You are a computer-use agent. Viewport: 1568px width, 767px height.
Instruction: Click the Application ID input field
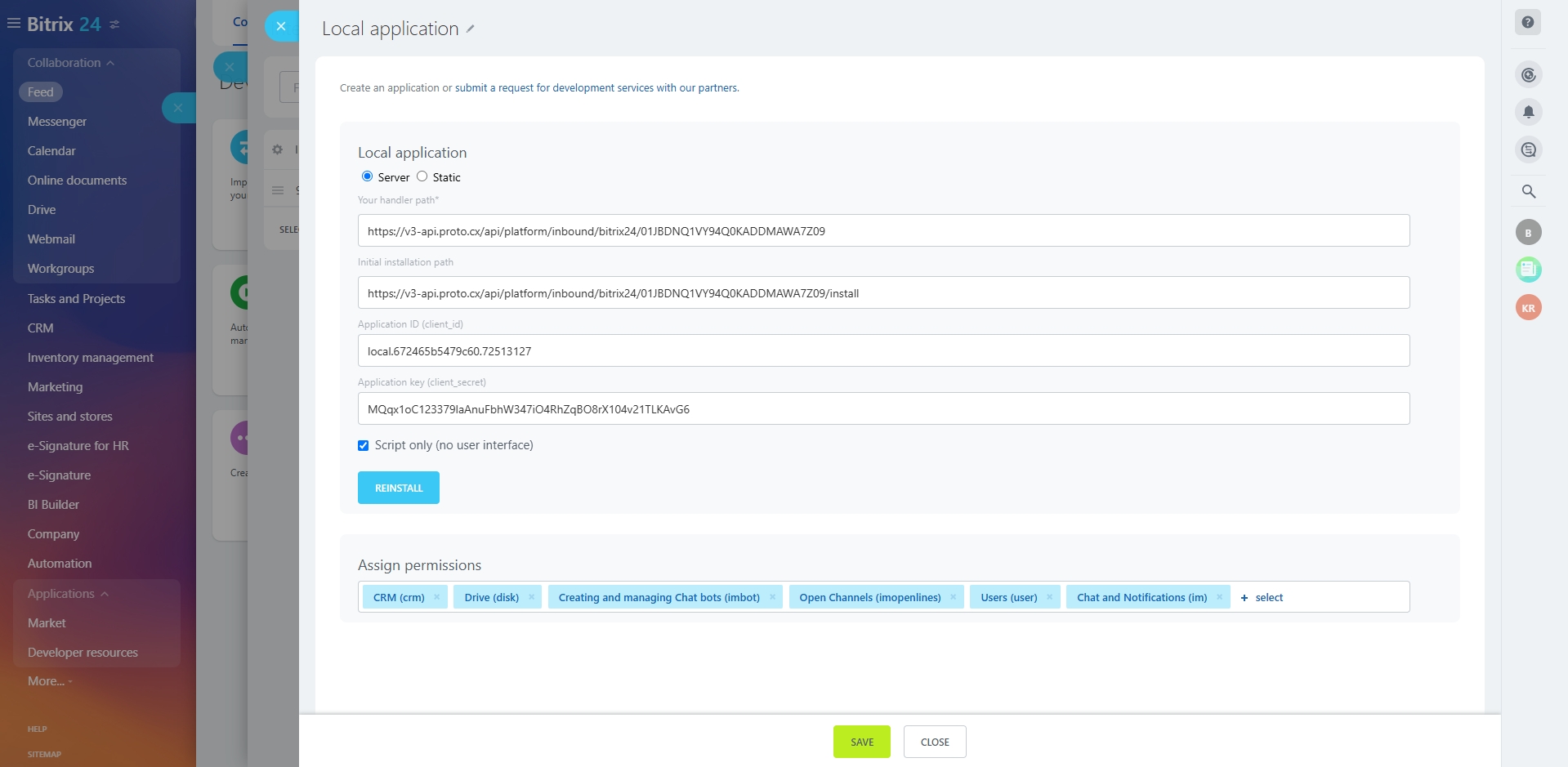coord(883,351)
